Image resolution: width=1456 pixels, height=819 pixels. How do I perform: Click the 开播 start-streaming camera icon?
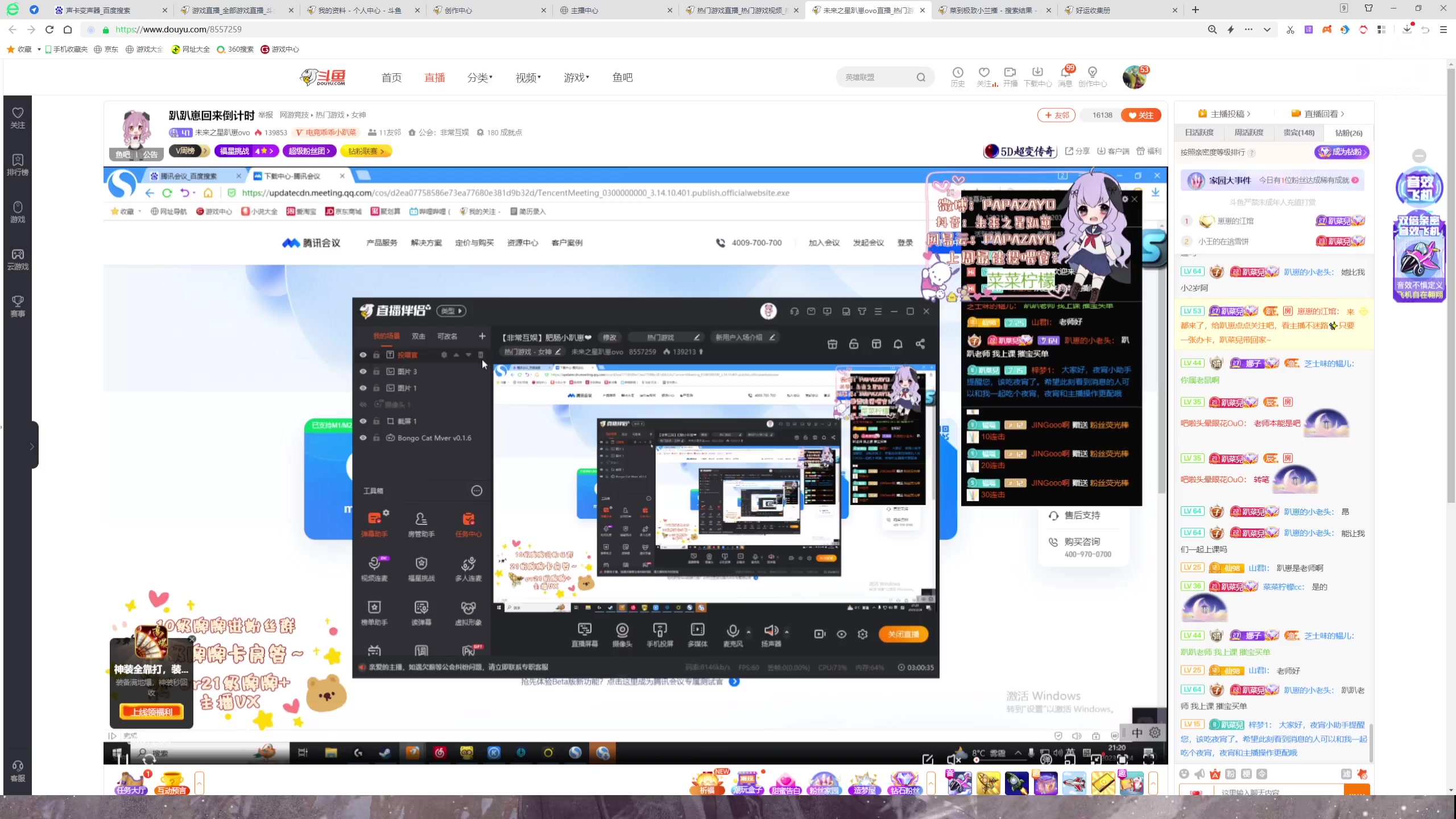(1010, 77)
